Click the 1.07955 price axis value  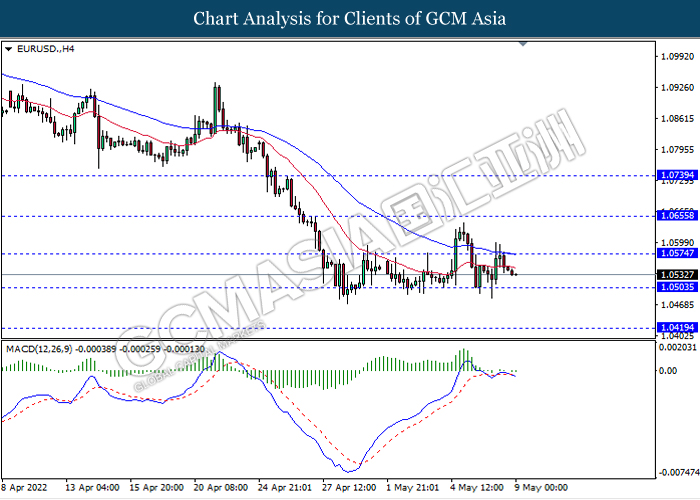[677, 150]
